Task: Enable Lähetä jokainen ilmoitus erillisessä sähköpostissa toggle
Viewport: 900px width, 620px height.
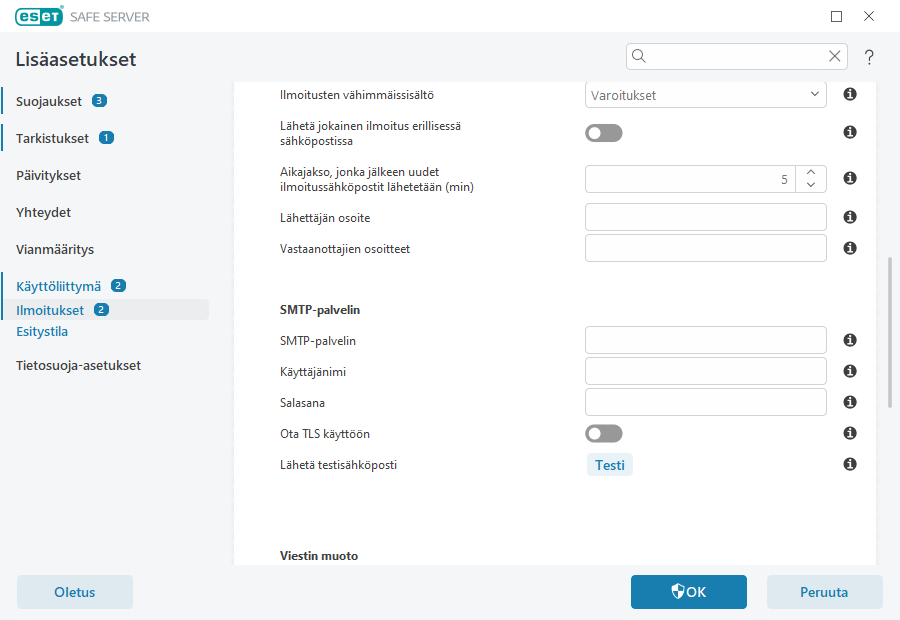Action: coord(604,133)
